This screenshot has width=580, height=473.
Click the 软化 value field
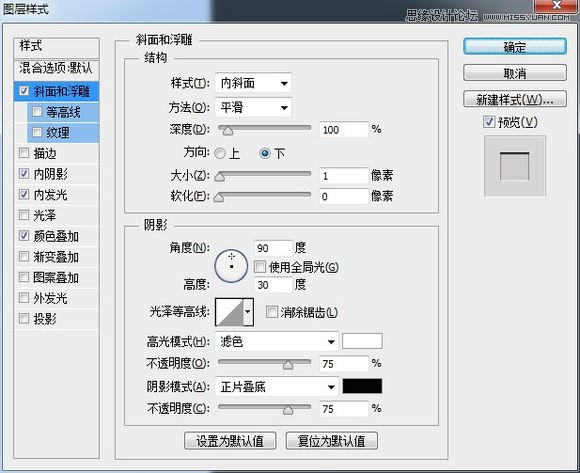coord(344,196)
